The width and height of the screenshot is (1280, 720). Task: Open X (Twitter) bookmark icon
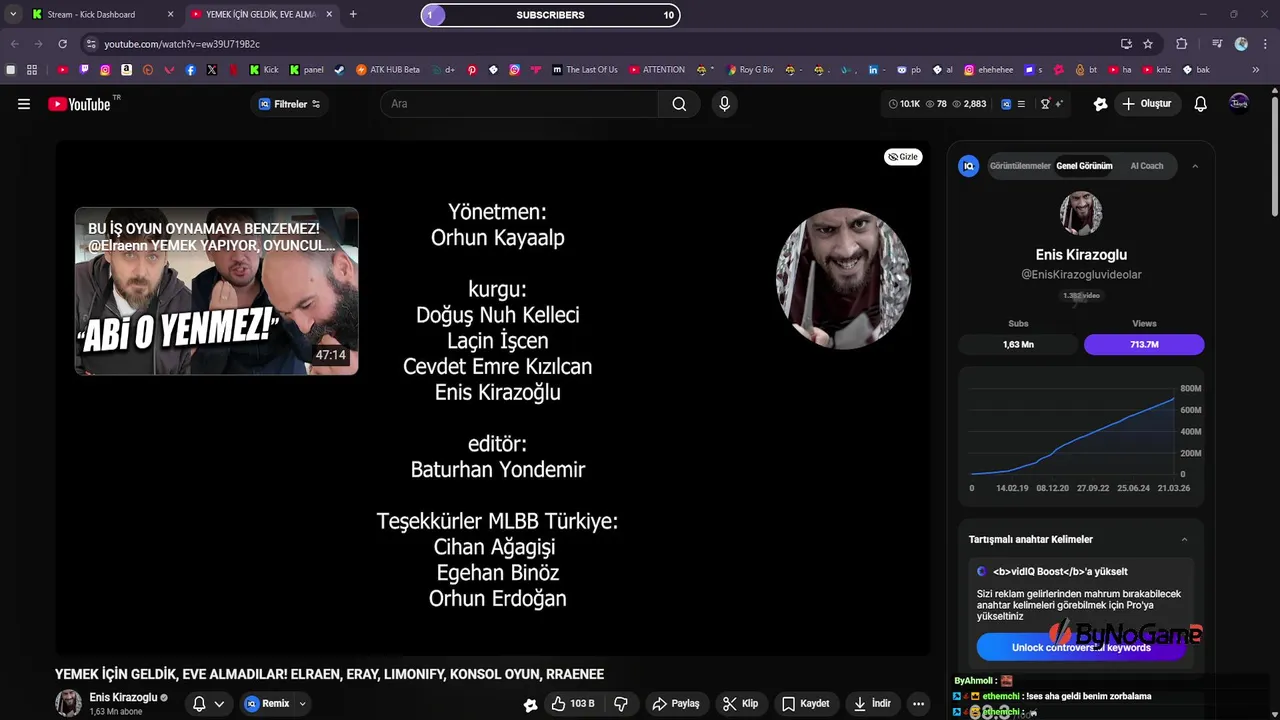pyautogui.click(x=212, y=70)
